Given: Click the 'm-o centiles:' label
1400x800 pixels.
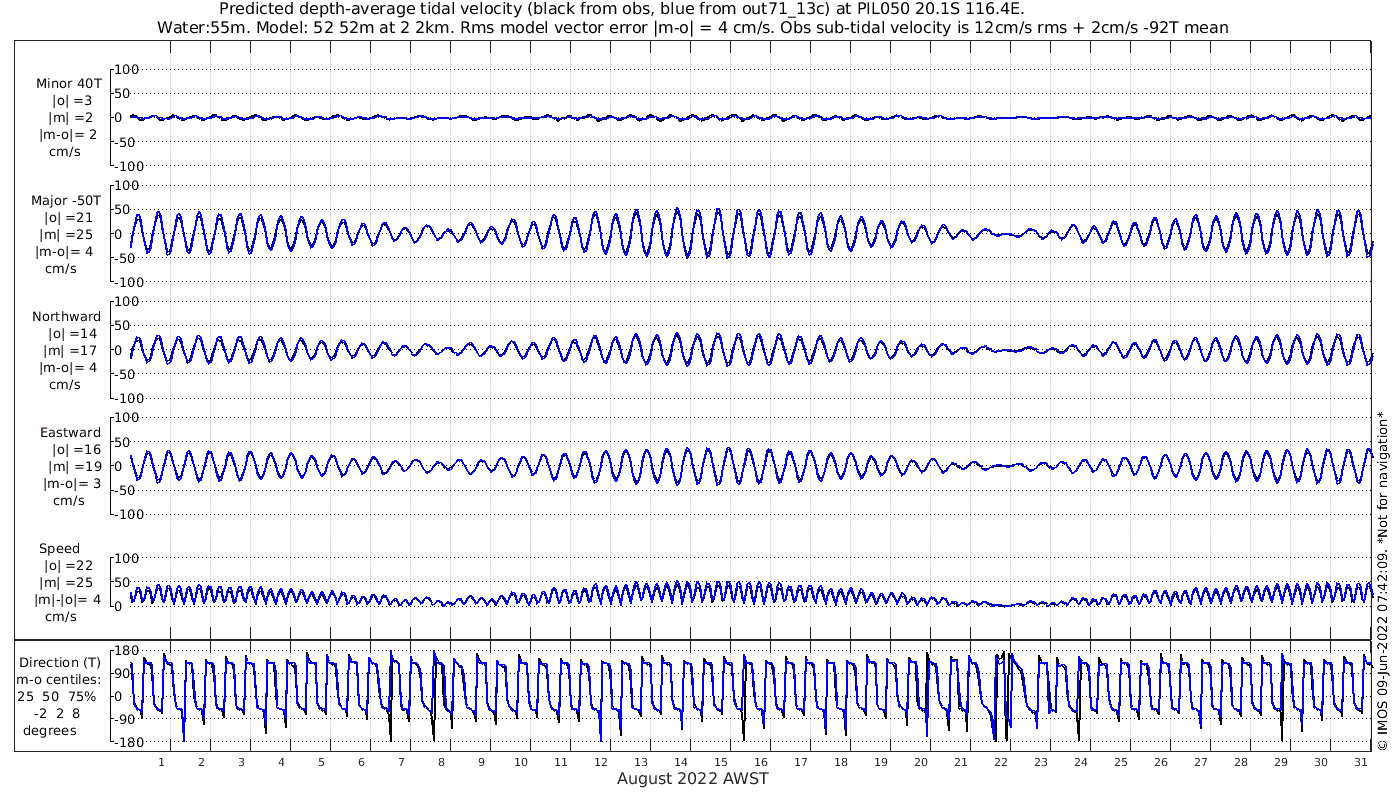Looking at the screenshot, I should tap(58, 679).
